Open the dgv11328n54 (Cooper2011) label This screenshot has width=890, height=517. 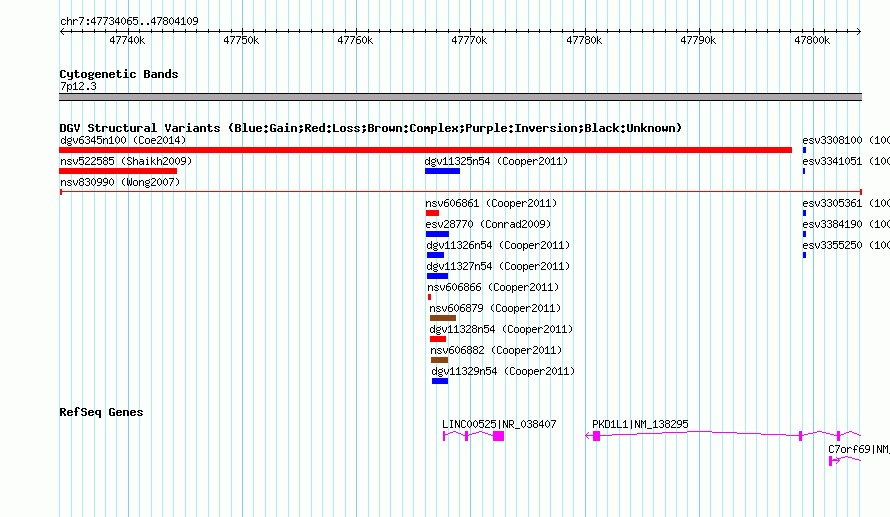pos(501,329)
